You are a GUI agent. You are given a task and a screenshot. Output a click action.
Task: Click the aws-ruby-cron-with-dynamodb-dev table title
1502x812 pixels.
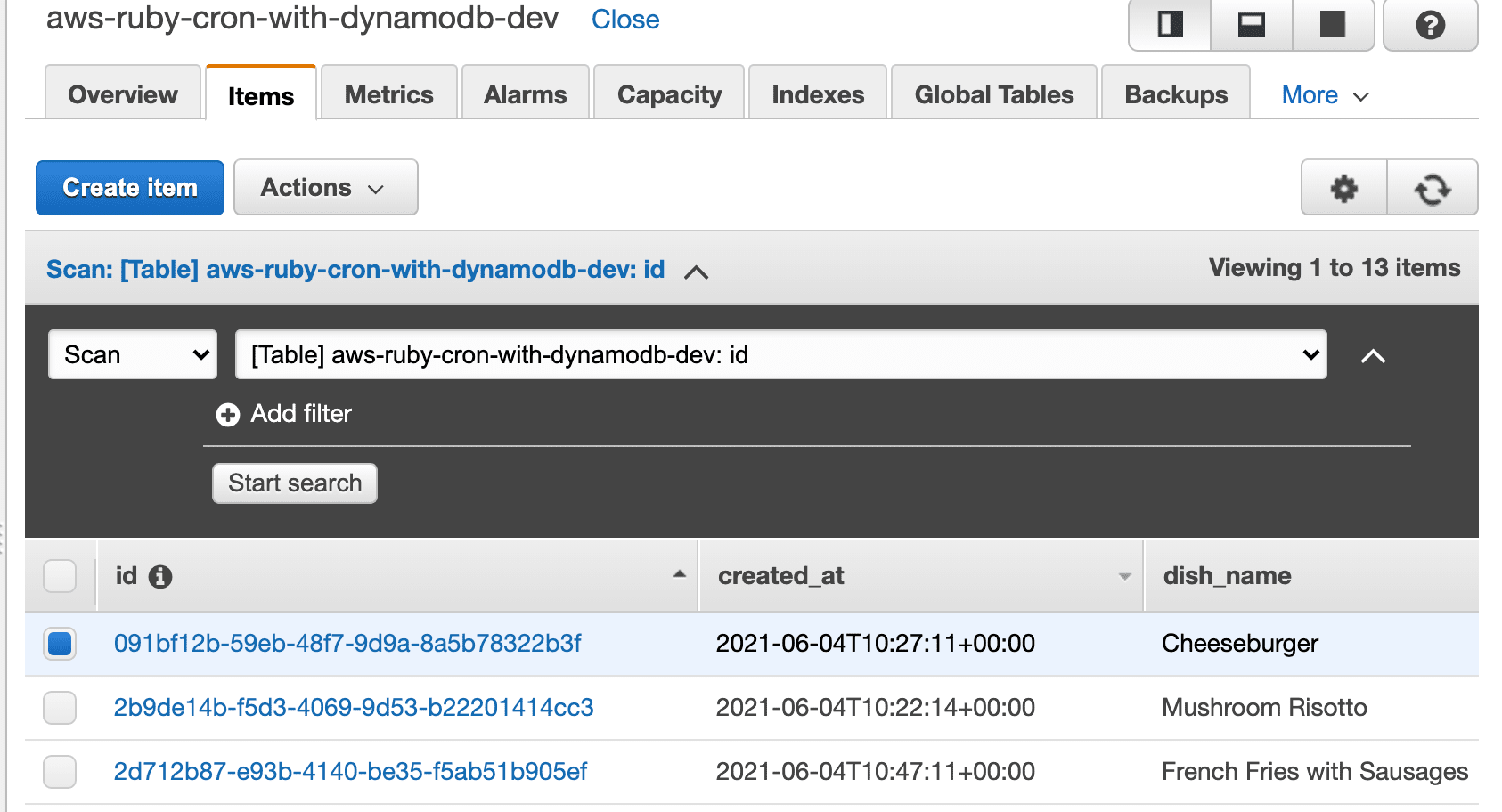[x=303, y=18]
